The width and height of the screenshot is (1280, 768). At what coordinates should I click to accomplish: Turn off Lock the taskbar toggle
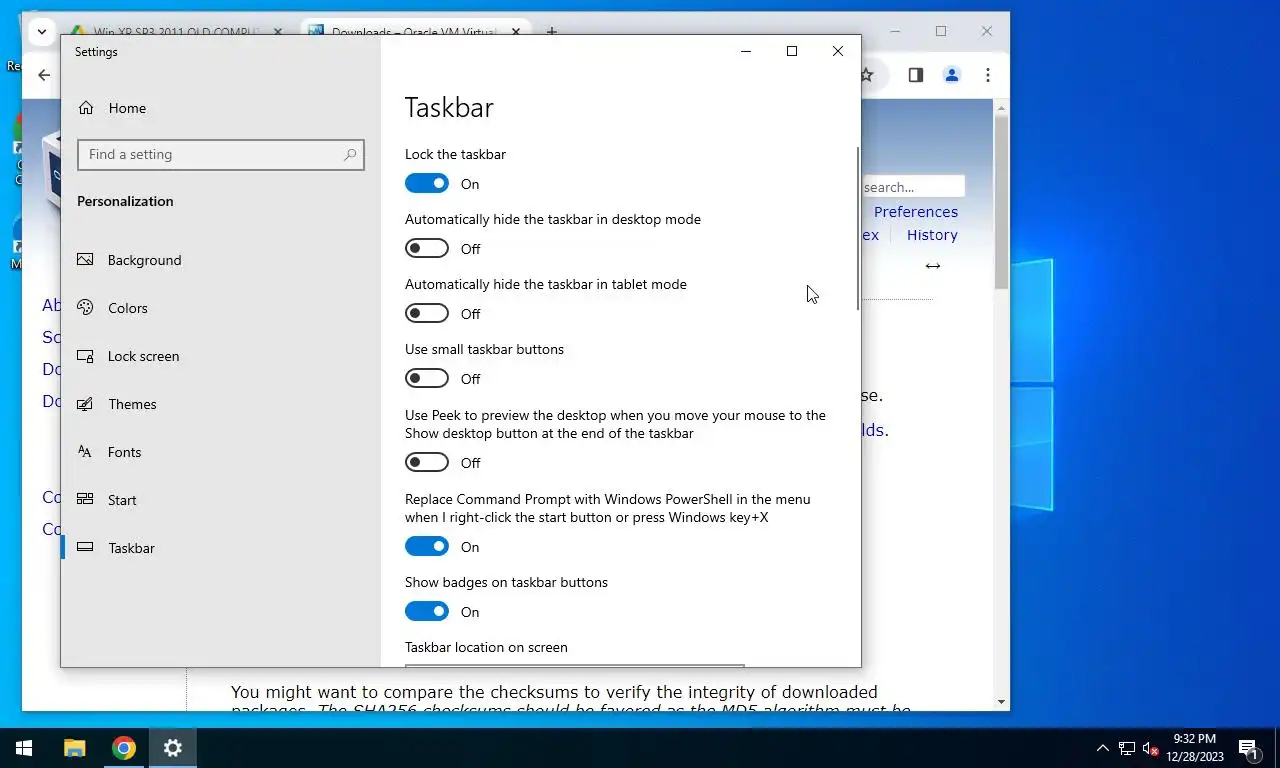pos(427,184)
